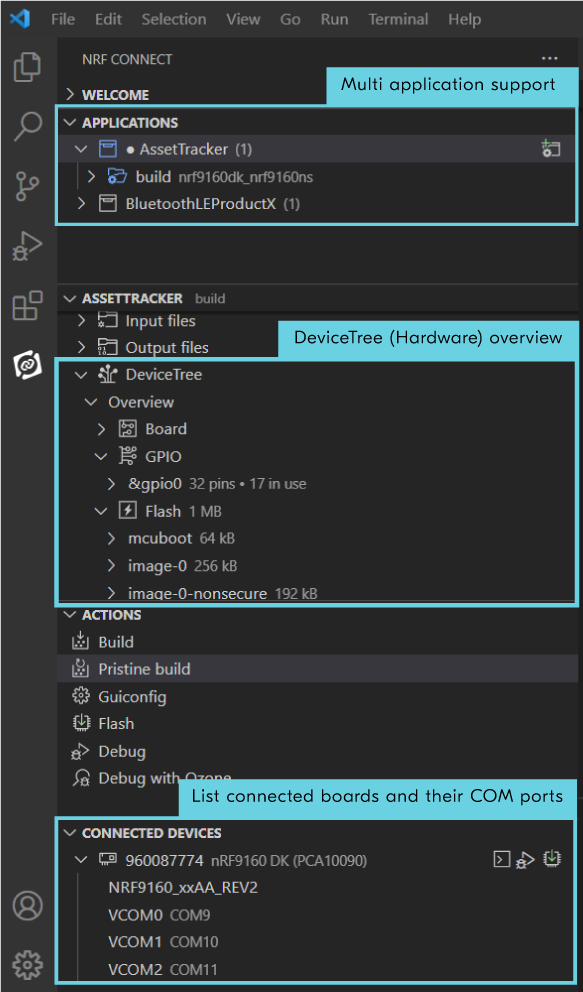This screenshot has width=583, height=992.
Task: Expand the Board item under Overview
Action: click(100, 428)
